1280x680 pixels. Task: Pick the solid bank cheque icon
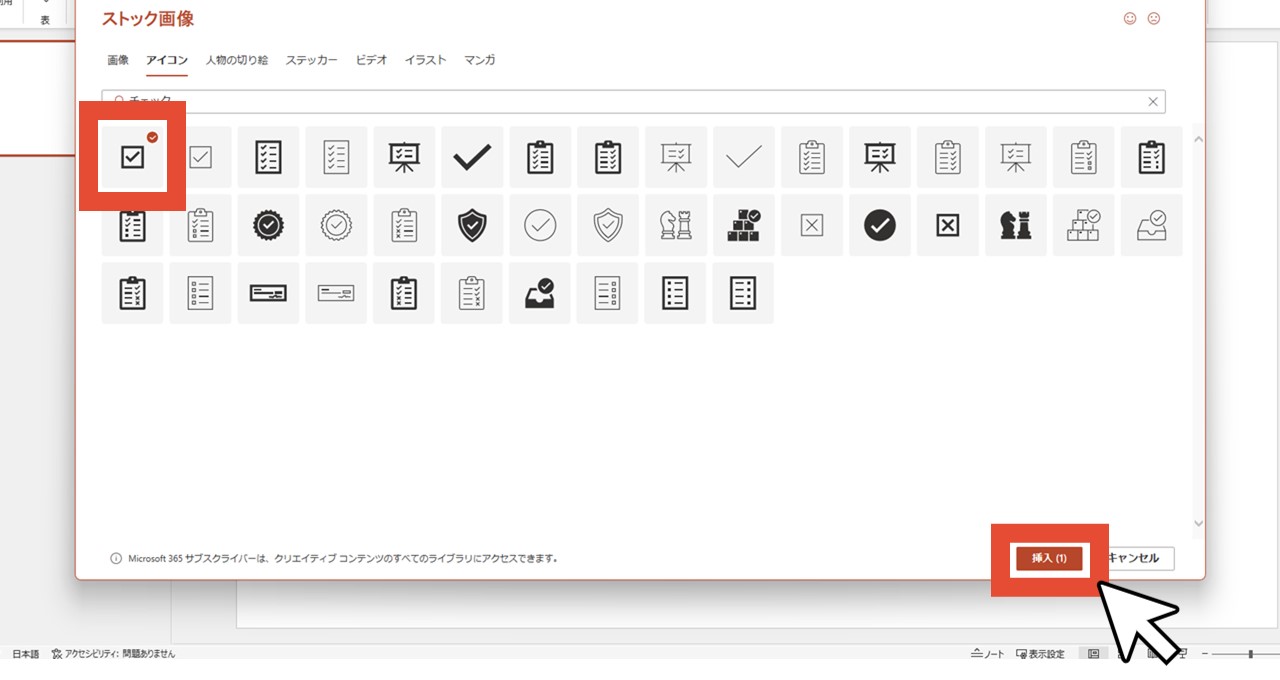pyautogui.click(x=268, y=293)
